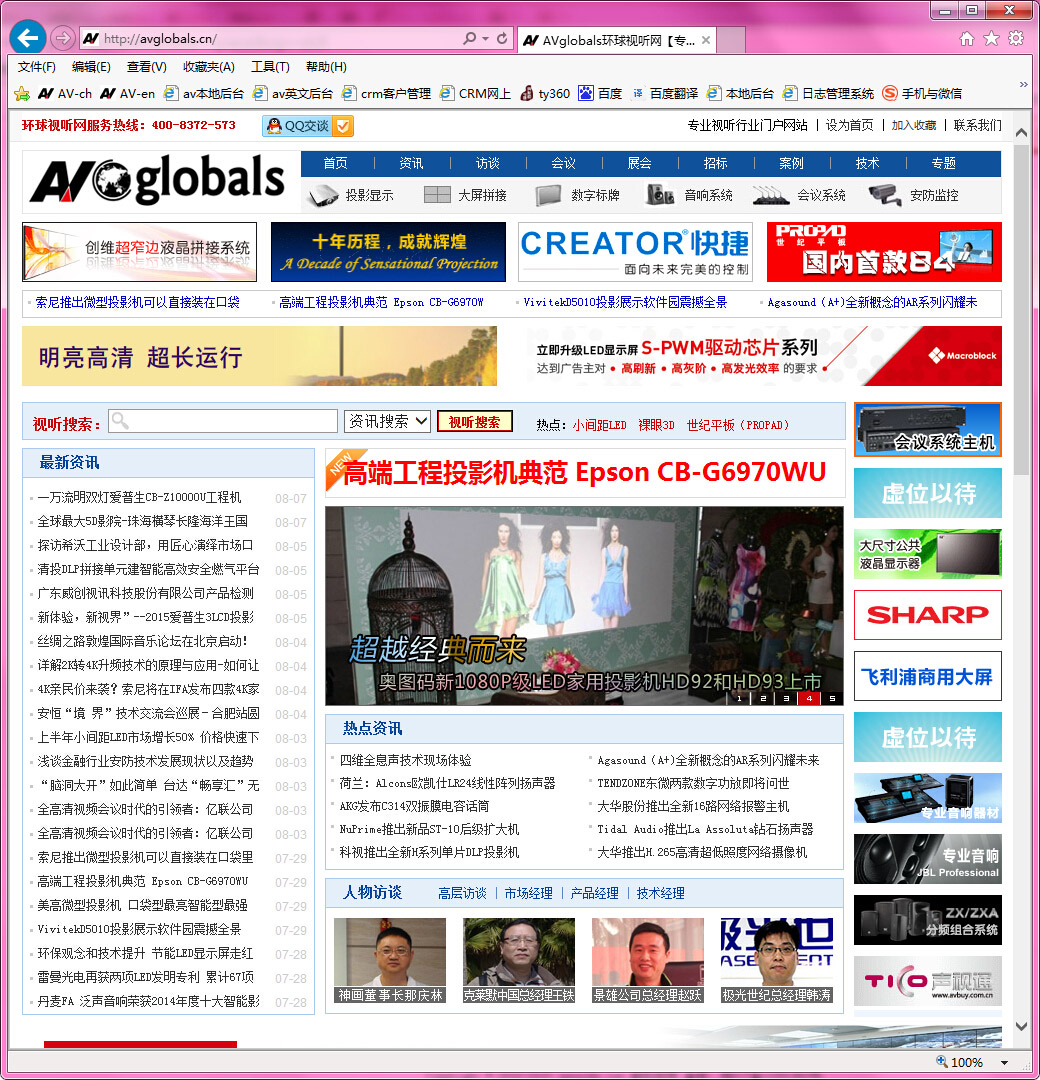Go to the 资讯 nav tab

411,163
